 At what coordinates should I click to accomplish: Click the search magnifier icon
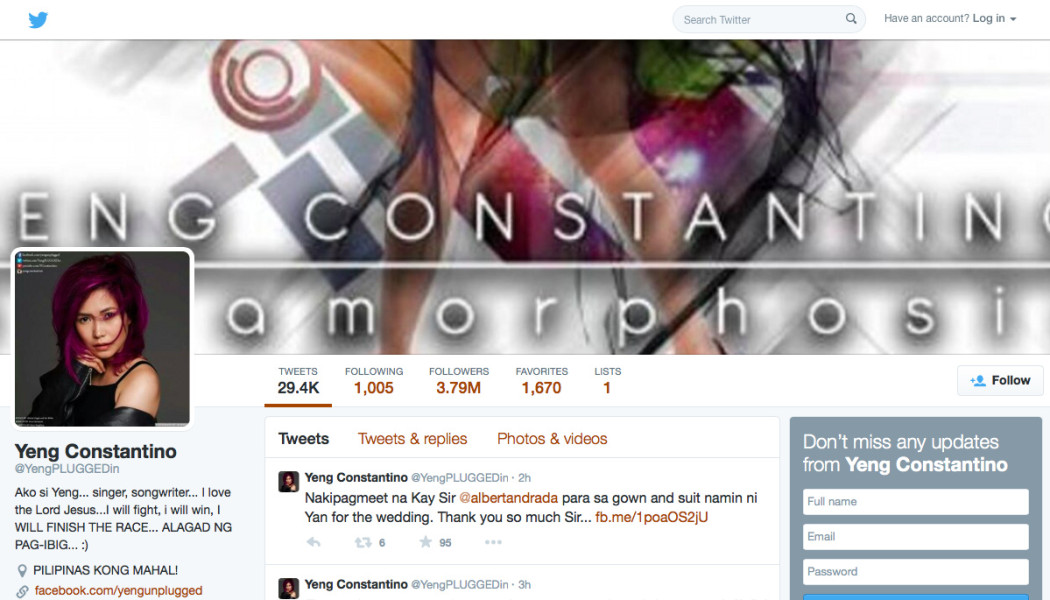850,19
